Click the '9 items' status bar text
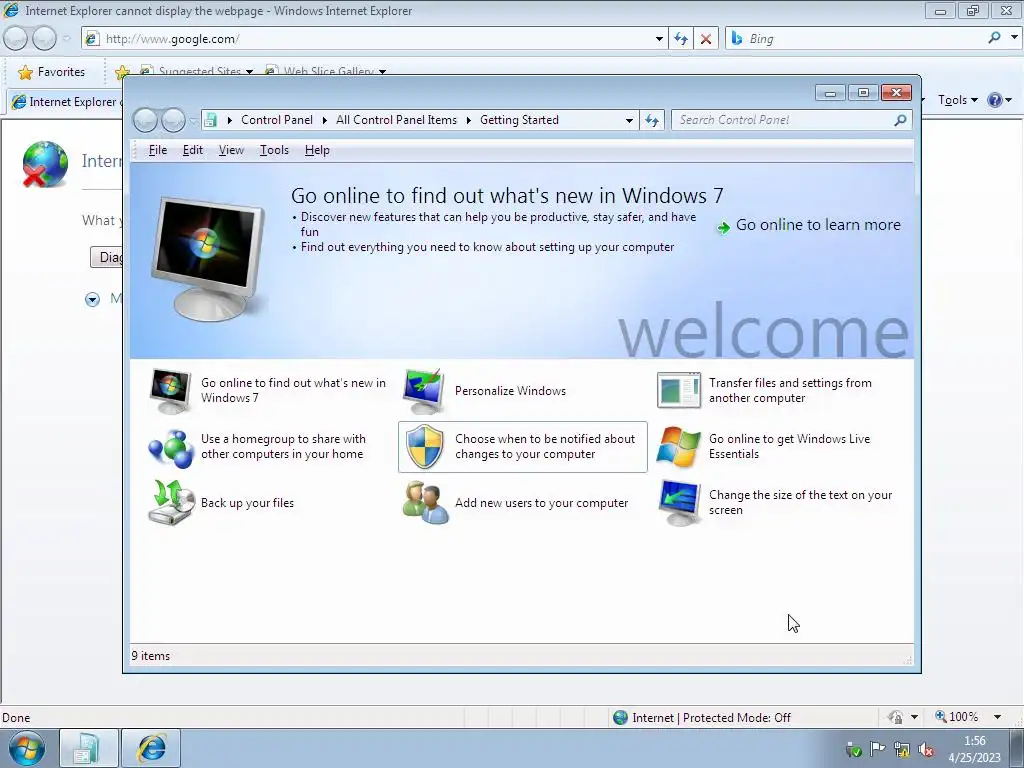The image size is (1024, 768). (151, 656)
